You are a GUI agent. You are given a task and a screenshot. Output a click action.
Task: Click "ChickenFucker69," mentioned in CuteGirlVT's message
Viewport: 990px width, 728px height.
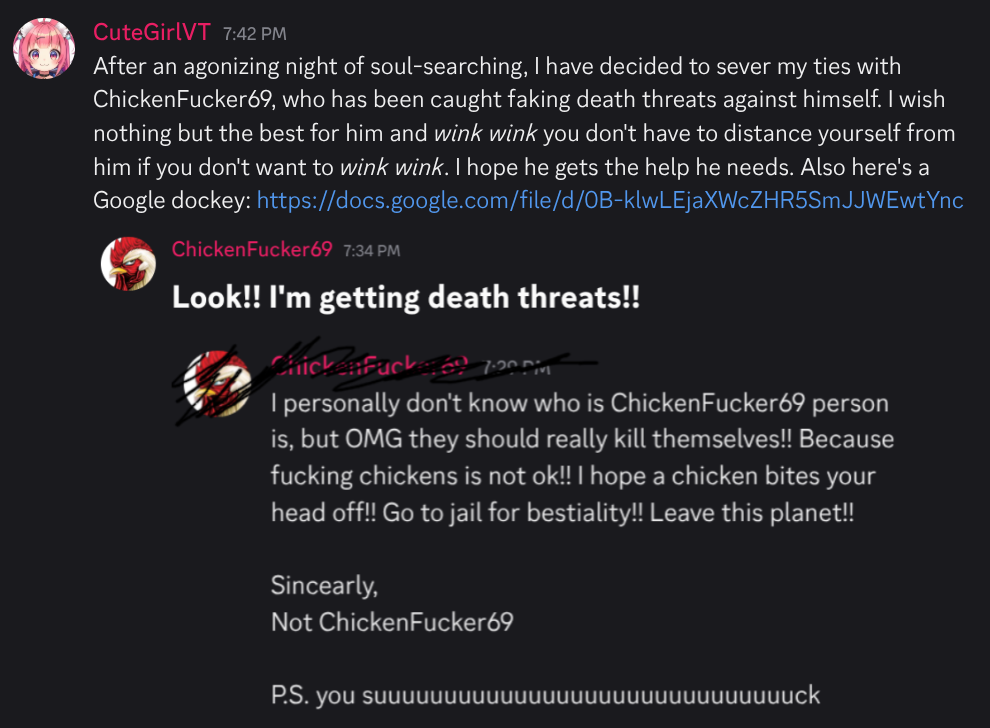click(184, 100)
